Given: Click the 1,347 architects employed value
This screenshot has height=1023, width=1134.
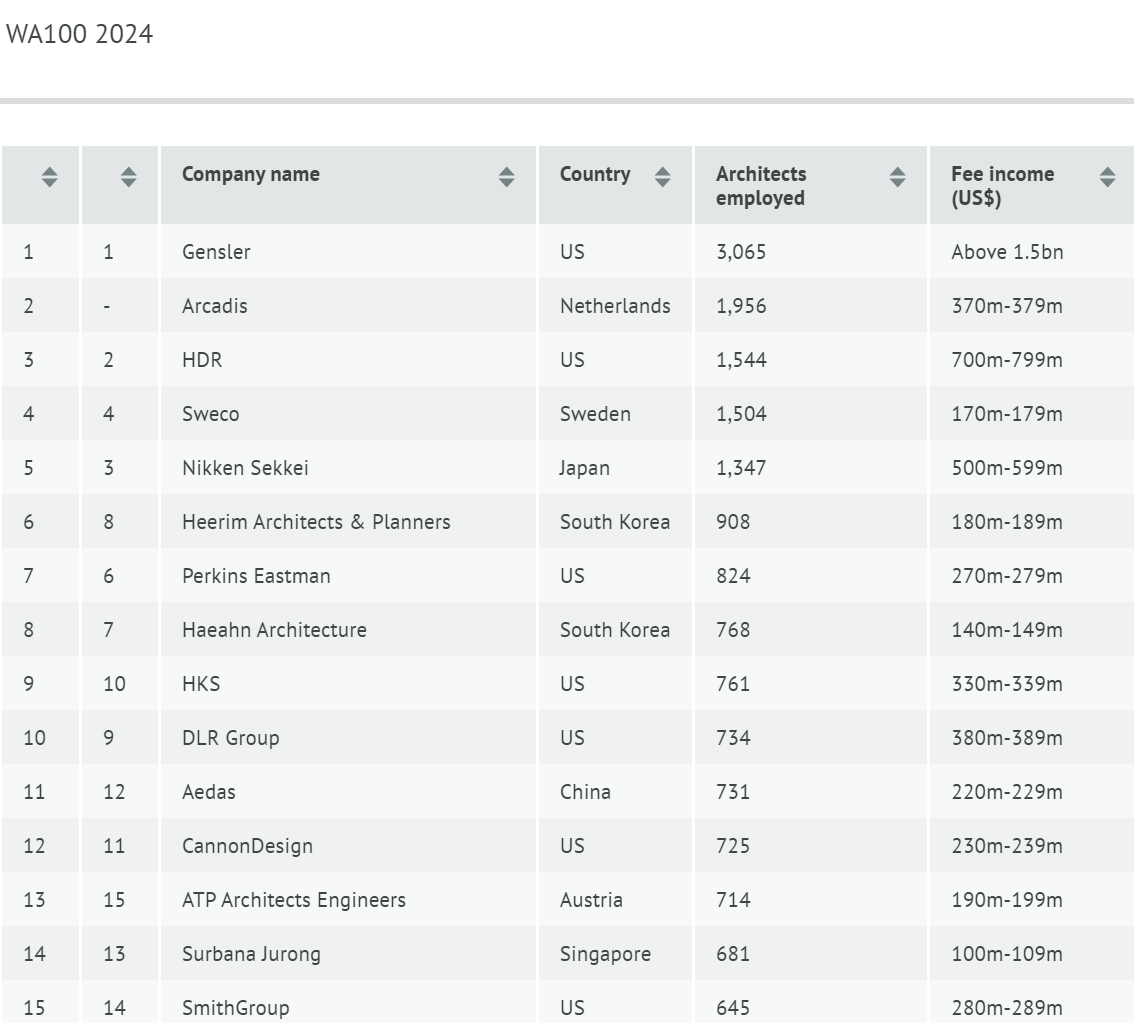Looking at the screenshot, I should pyautogui.click(x=741, y=468).
